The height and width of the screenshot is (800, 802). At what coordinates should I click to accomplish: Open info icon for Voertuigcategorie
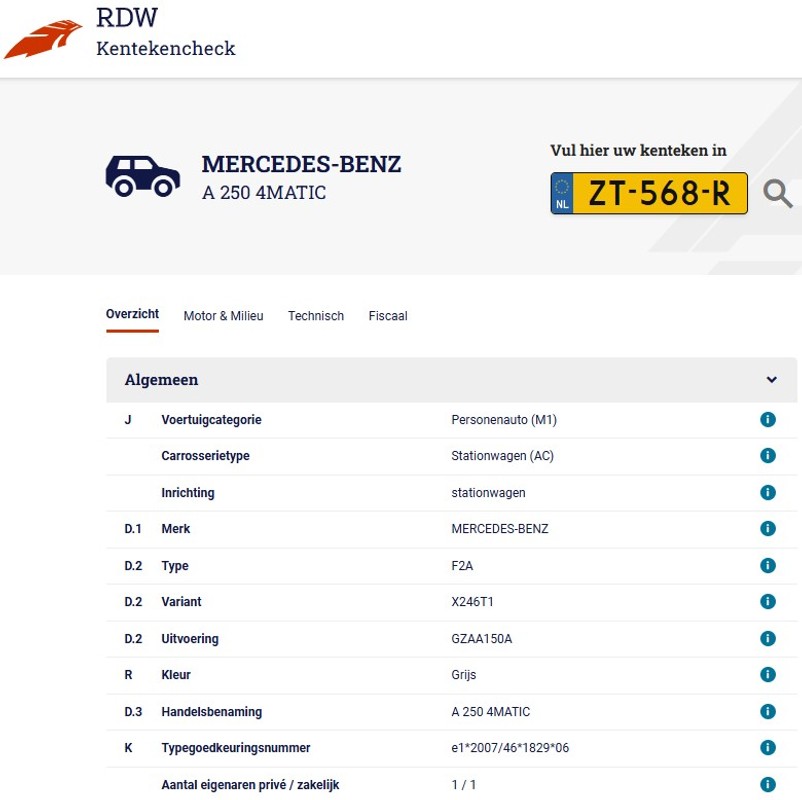(x=768, y=419)
